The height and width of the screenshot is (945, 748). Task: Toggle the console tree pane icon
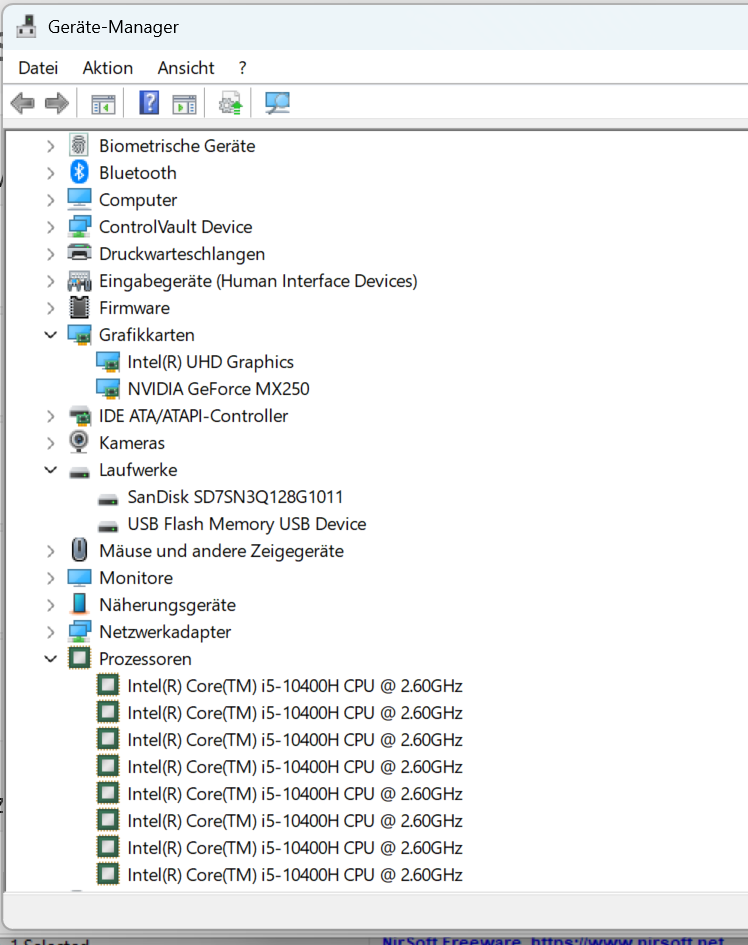click(103, 104)
